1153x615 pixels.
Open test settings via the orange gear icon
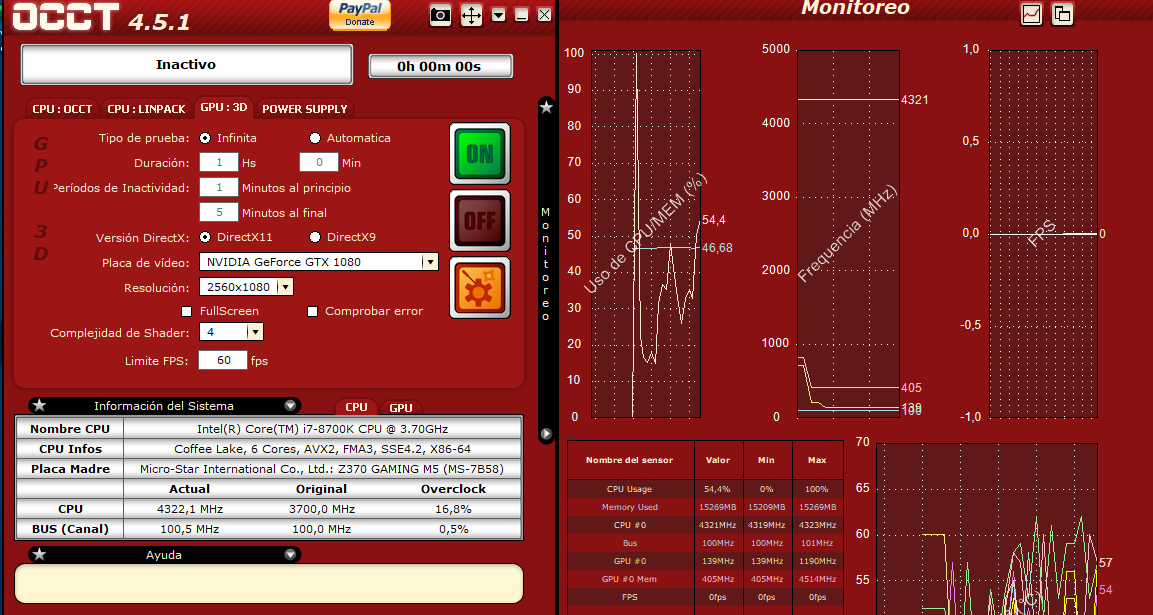pyautogui.click(x=479, y=287)
